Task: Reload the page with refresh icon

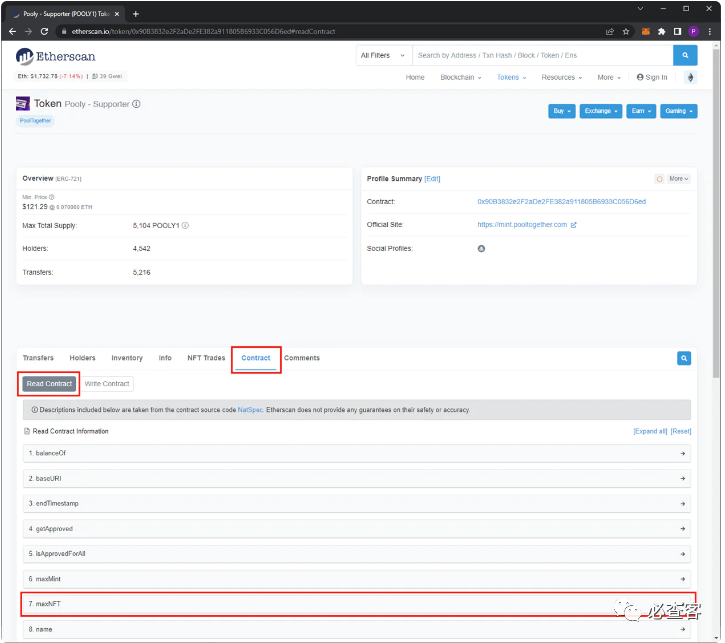Action: tap(44, 31)
